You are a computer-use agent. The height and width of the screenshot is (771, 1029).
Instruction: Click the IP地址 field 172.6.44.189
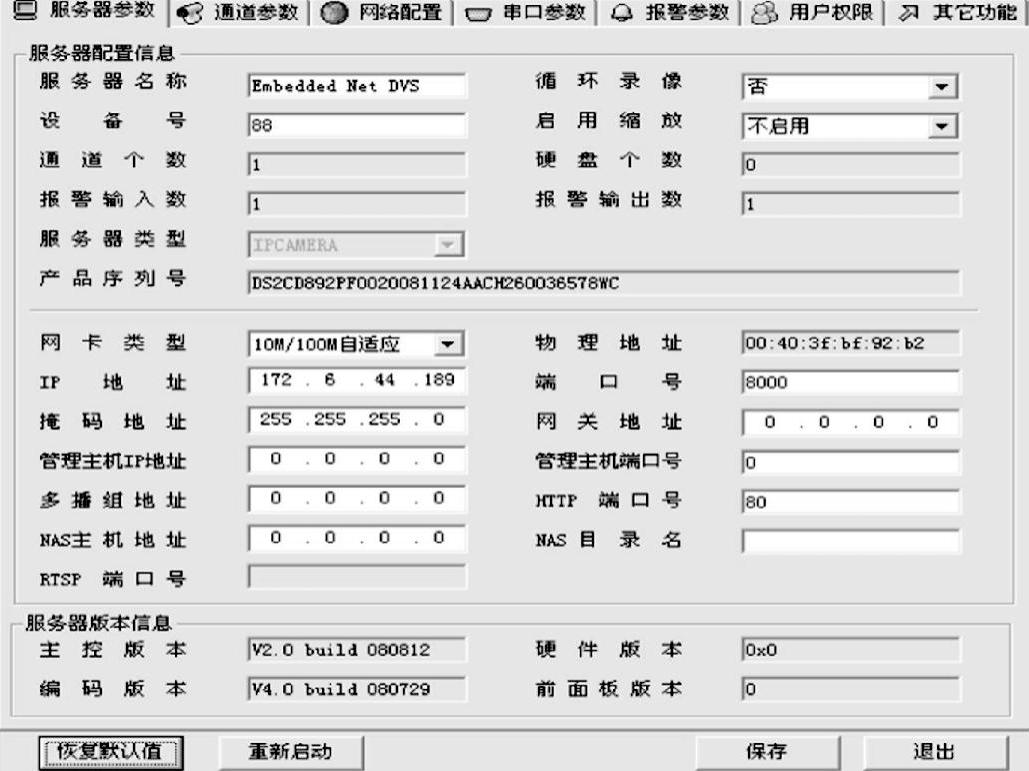click(x=357, y=381)
